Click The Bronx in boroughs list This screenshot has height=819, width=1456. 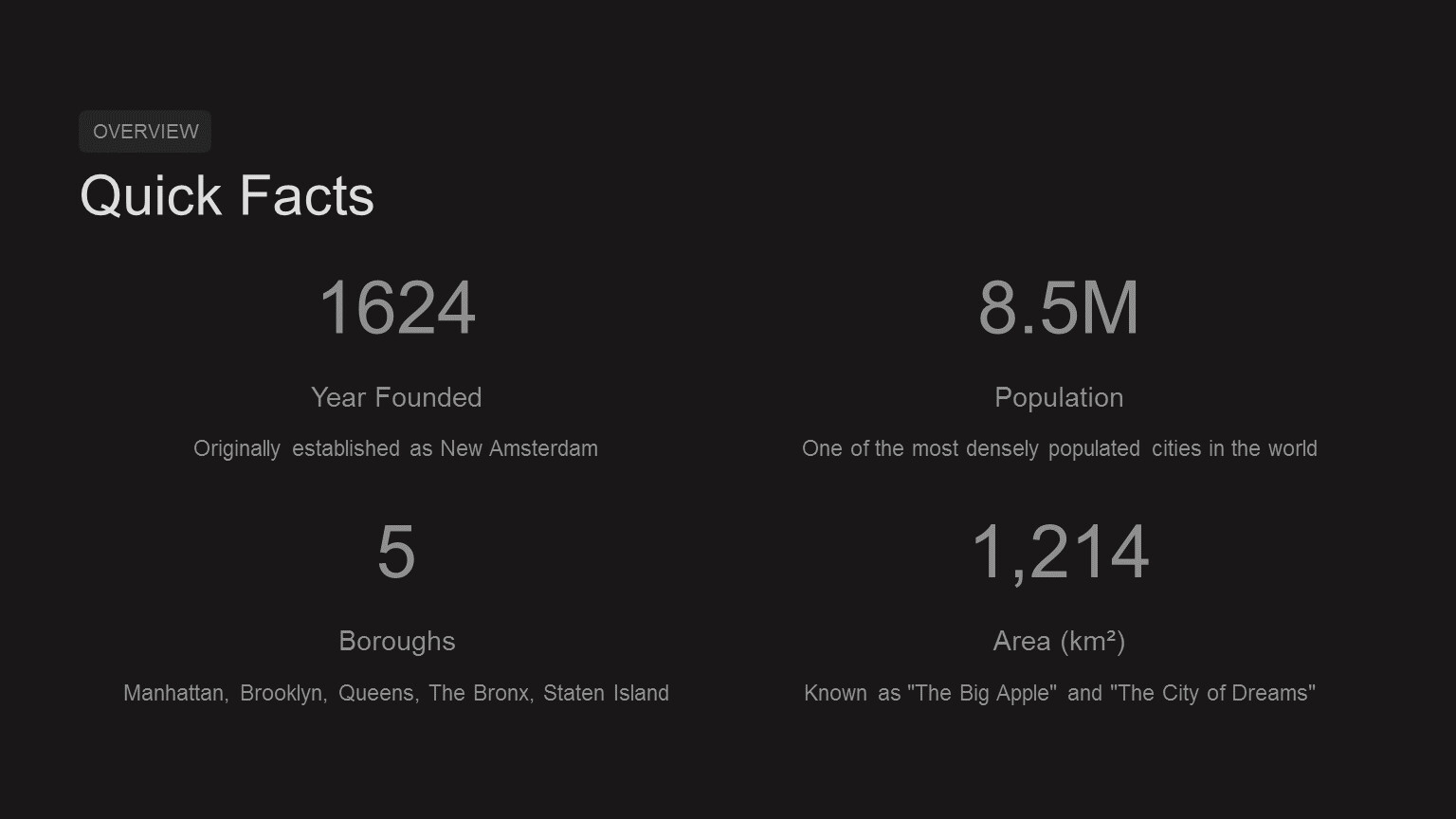tap(480, 693)
